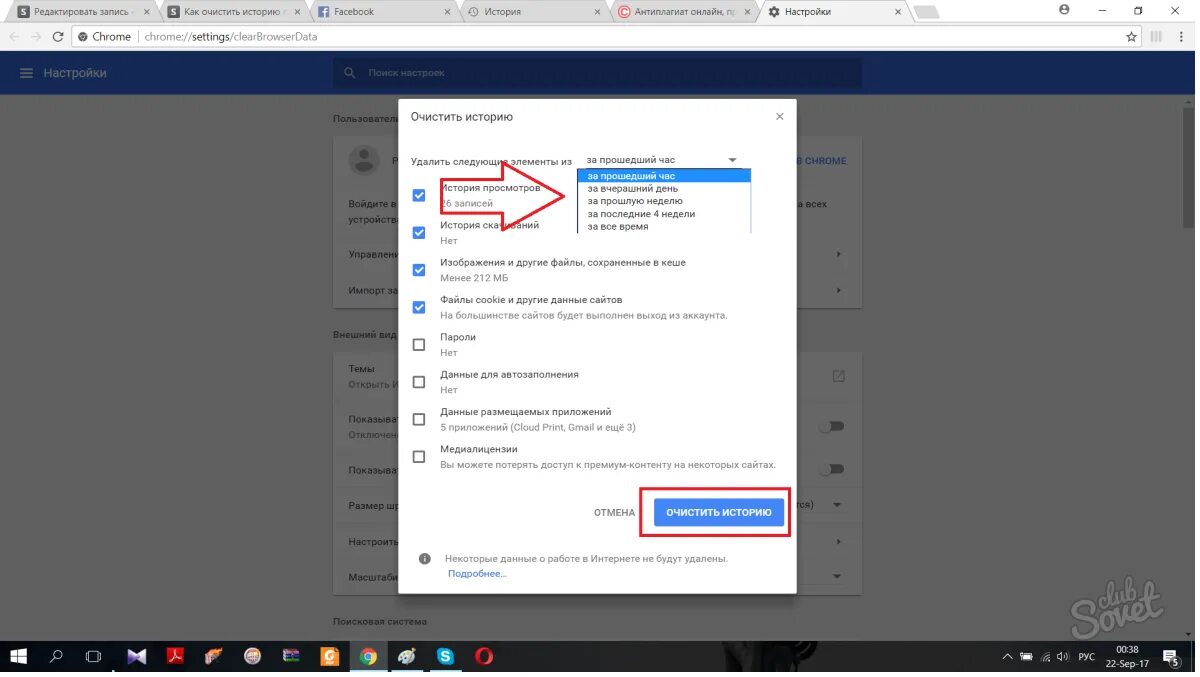Toggle the first Показывать switch in settings
Image resolution: width=1200 pixels, height=677 pixels.
click(831, 426)
